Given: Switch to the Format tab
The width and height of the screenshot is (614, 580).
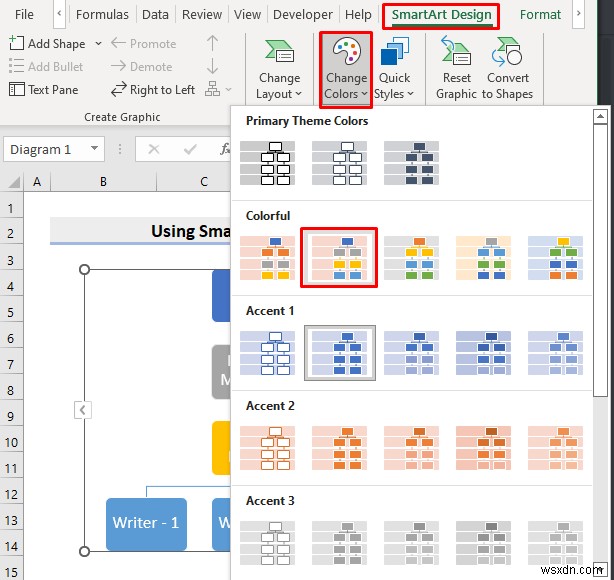Looking at the screenshot, I should pos(540,14).
